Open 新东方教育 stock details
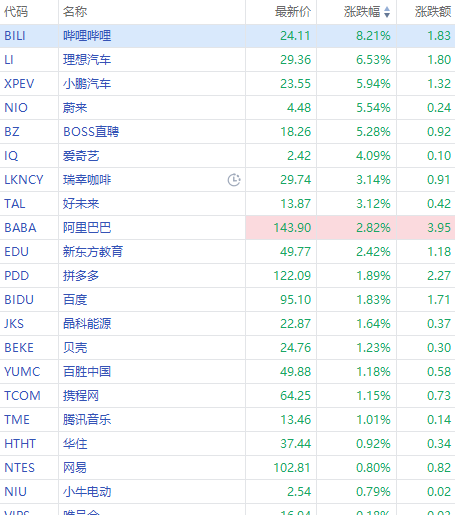This screenshot has width=455, height=515. [93, 252]
